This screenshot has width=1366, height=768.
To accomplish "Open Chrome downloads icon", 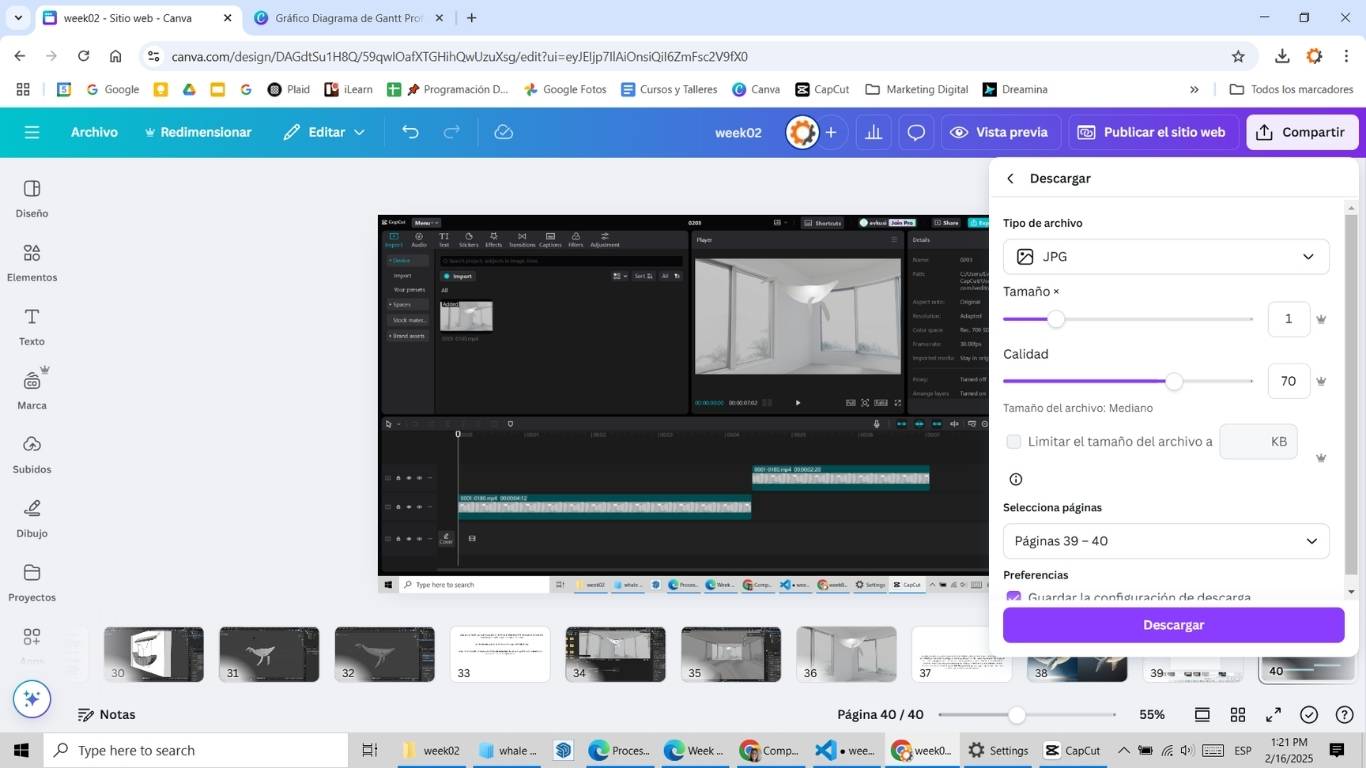I will click(x=1282, y=56).
